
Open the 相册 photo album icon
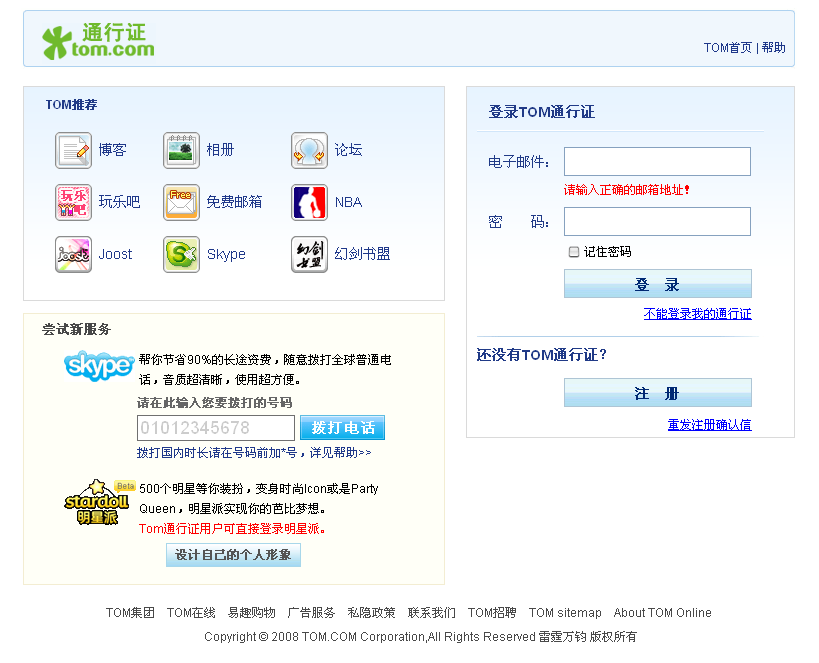click(181, 150)
